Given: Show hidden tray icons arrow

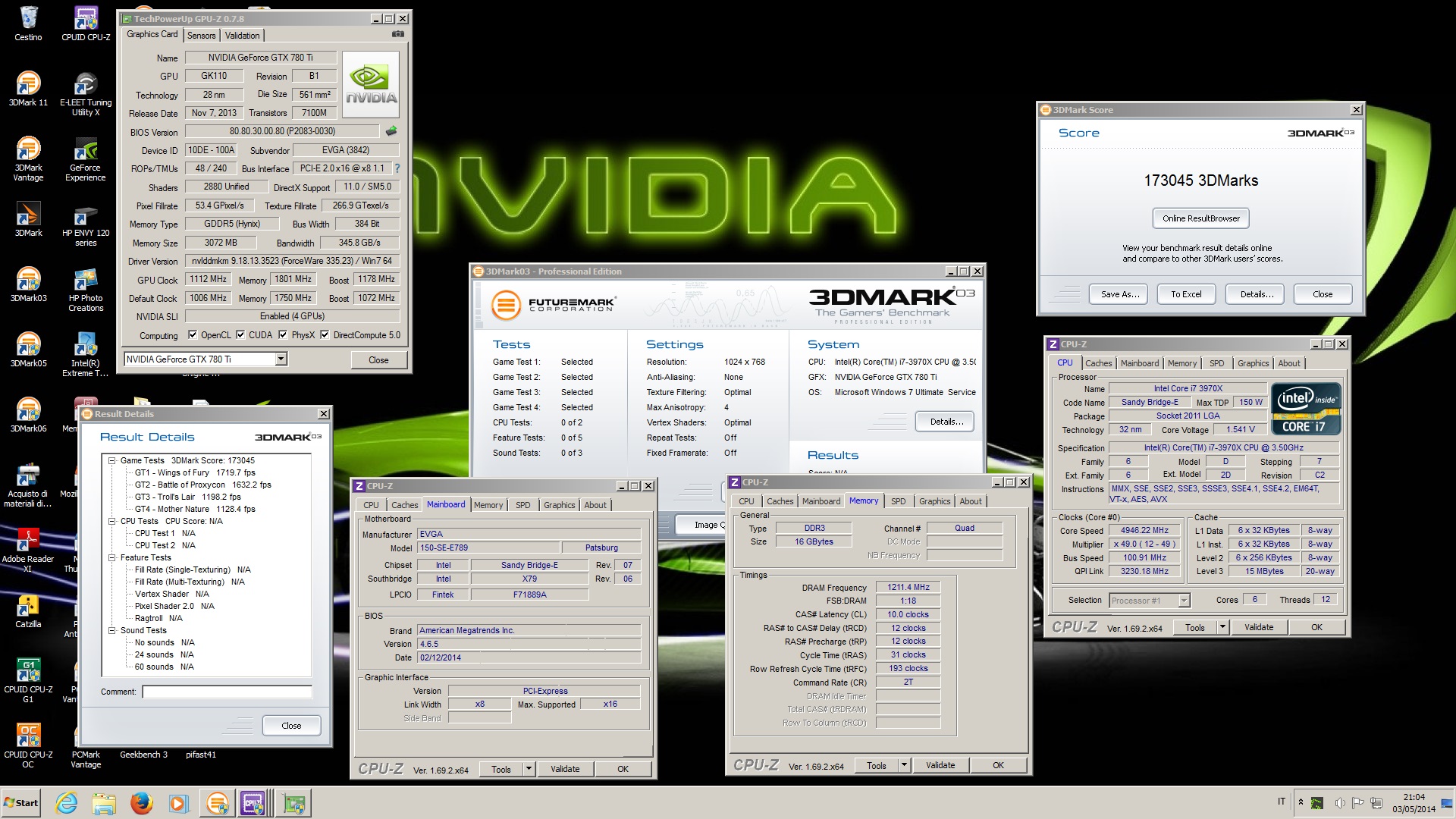Looking at the screenshot, I should (1301, 802).
